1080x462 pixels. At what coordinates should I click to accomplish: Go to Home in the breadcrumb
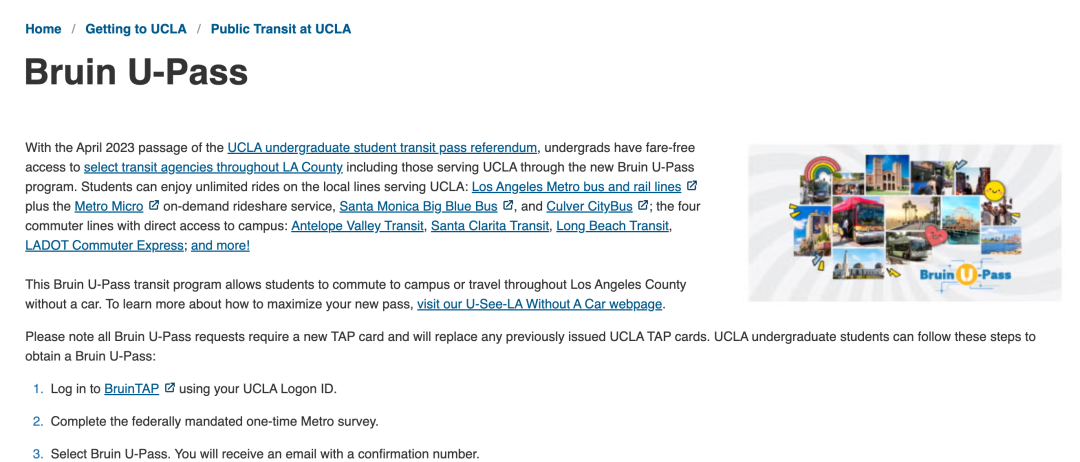point(43,29)
